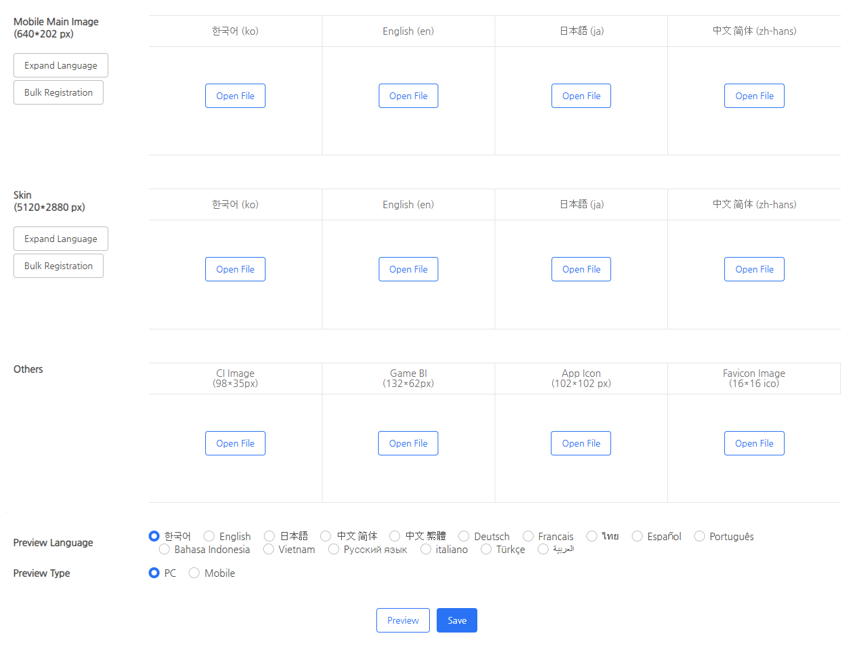Image resolution: width=855 pixels, height=649 pixels.
Task: Open File for Mobile Main Image Korean
Action: click(235, 96)
